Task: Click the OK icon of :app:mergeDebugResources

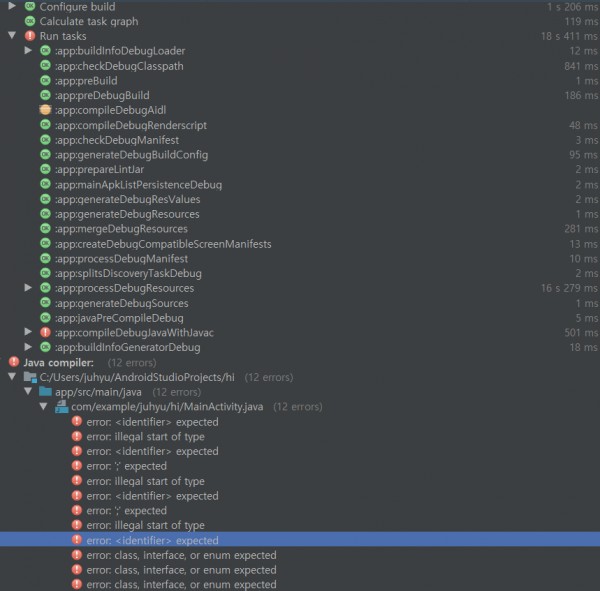Action: (46, 229)
